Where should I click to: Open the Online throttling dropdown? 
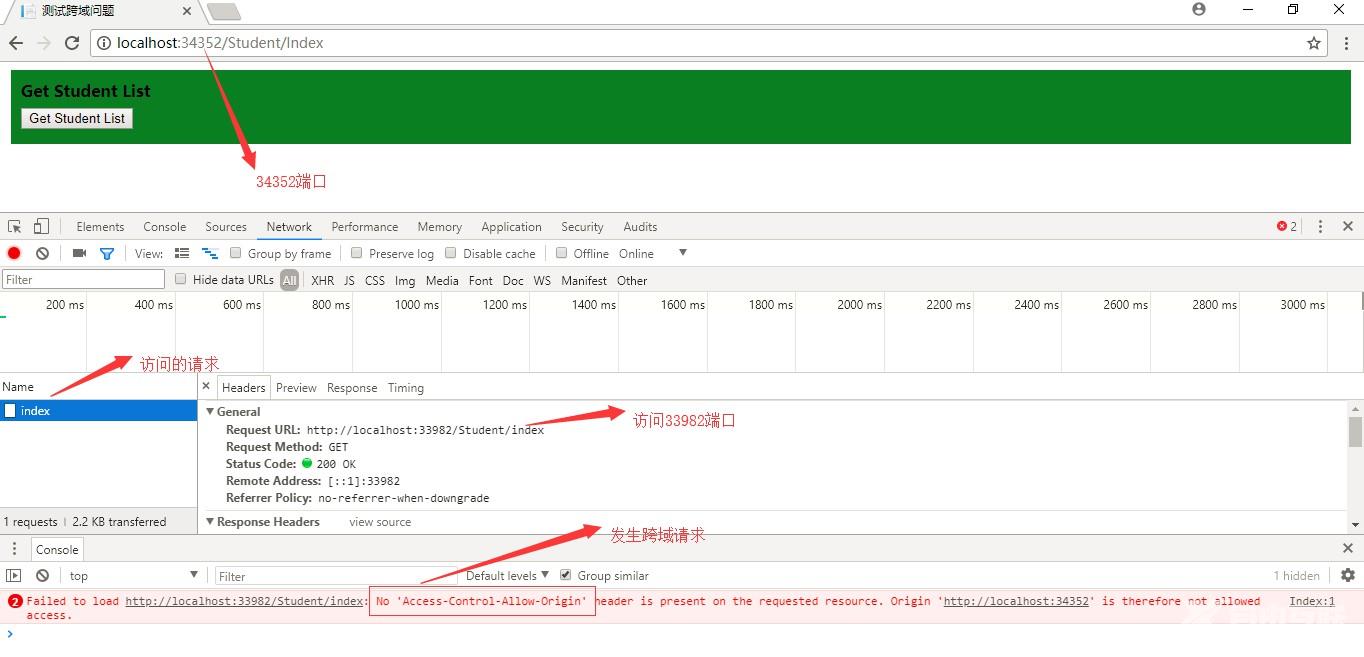(x=682, y=253)
